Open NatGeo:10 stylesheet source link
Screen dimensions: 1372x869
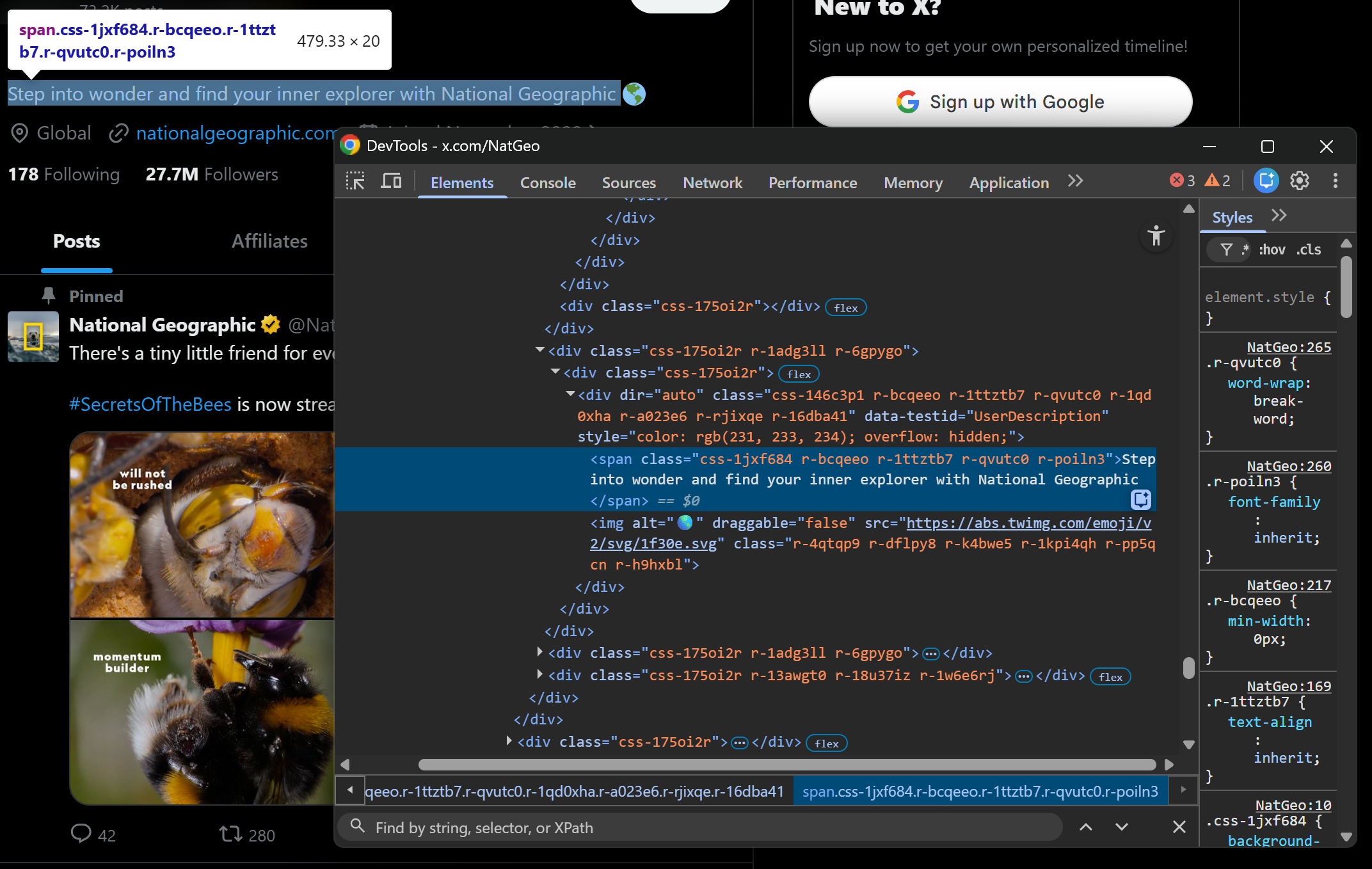[1293, 805]
